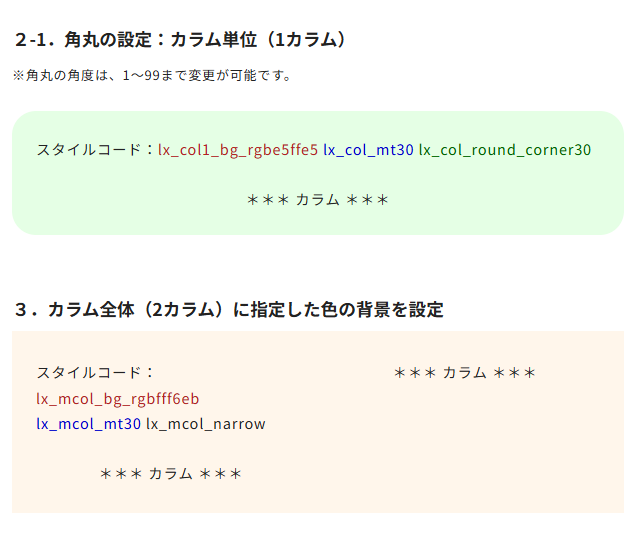
Task: Click the blue code lx_col_mt30
Action: (x=368, y=150)
